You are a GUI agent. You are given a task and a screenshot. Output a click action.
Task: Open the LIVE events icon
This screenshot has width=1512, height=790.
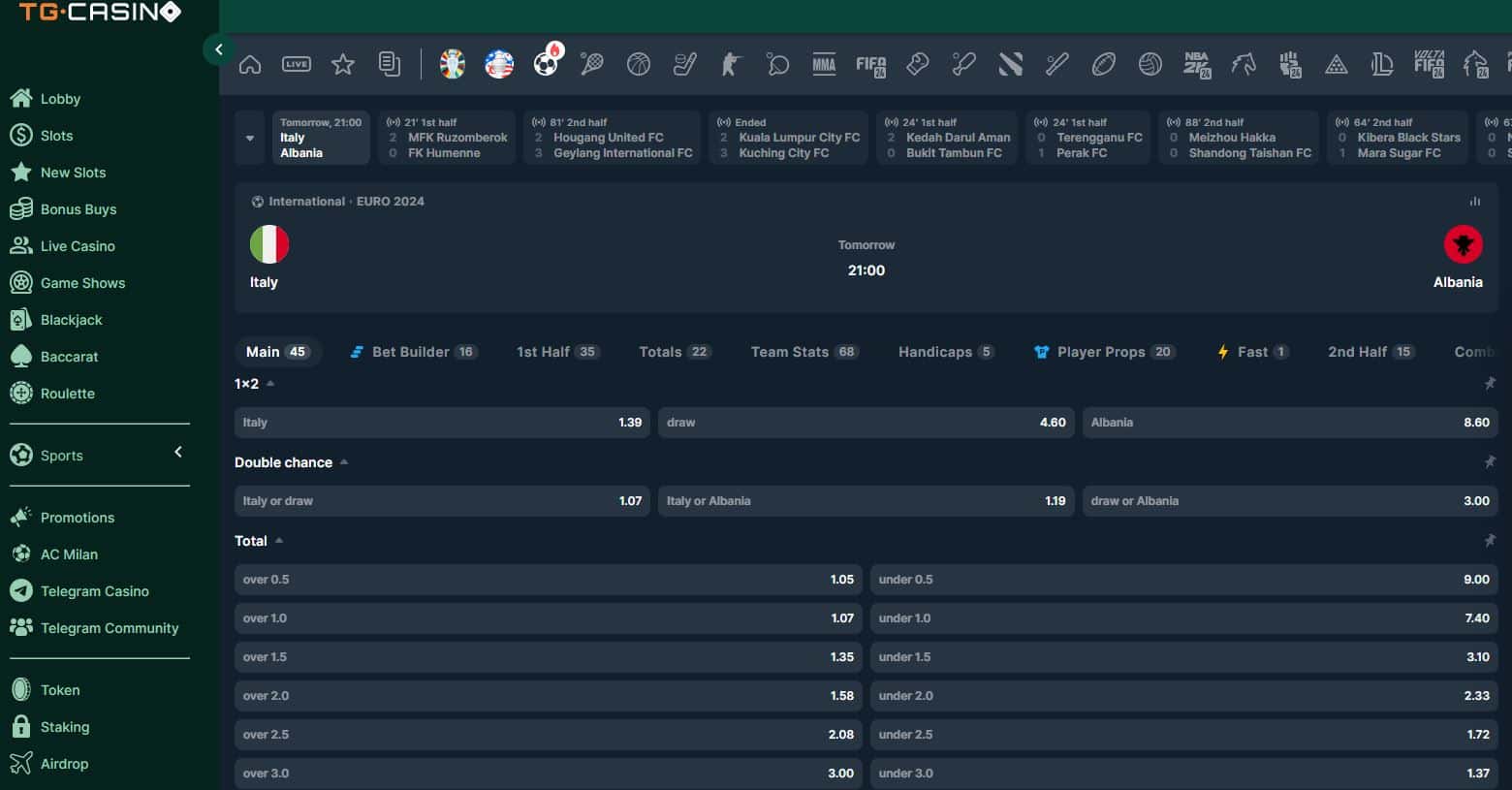297,65
